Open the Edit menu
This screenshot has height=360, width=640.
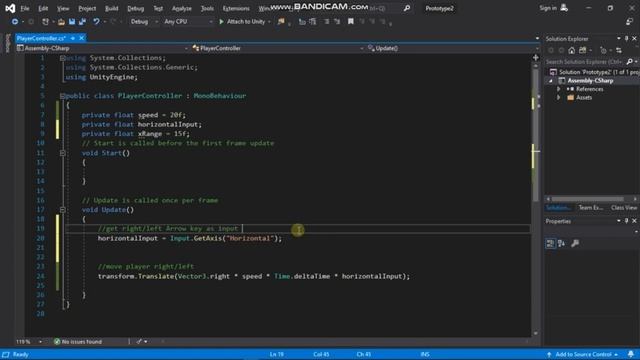click(x=43, y=8)
